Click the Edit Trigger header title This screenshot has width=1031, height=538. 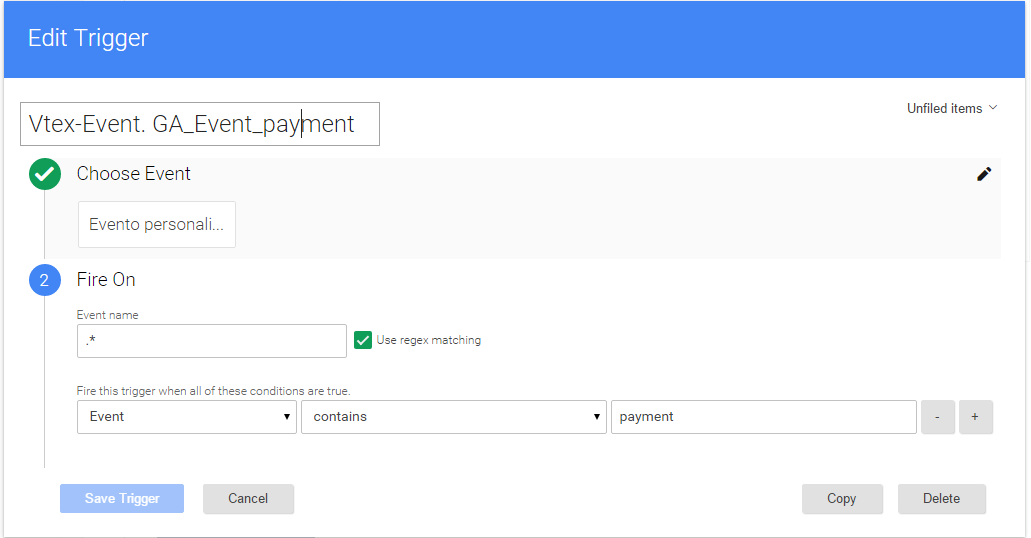88,39
